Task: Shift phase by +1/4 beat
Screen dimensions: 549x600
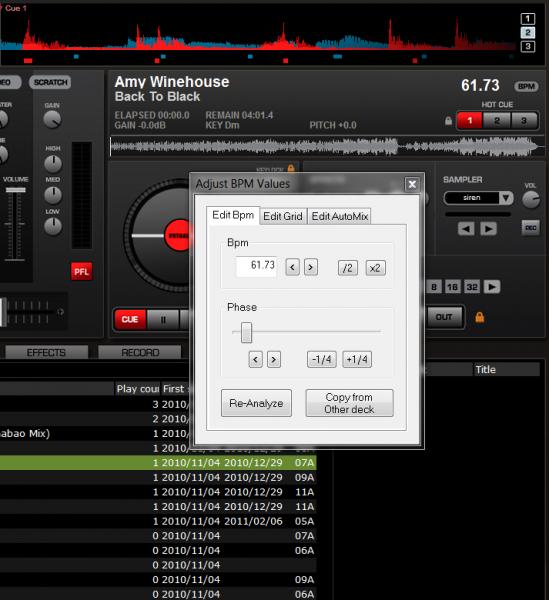Action: click(x=357, y=359)
